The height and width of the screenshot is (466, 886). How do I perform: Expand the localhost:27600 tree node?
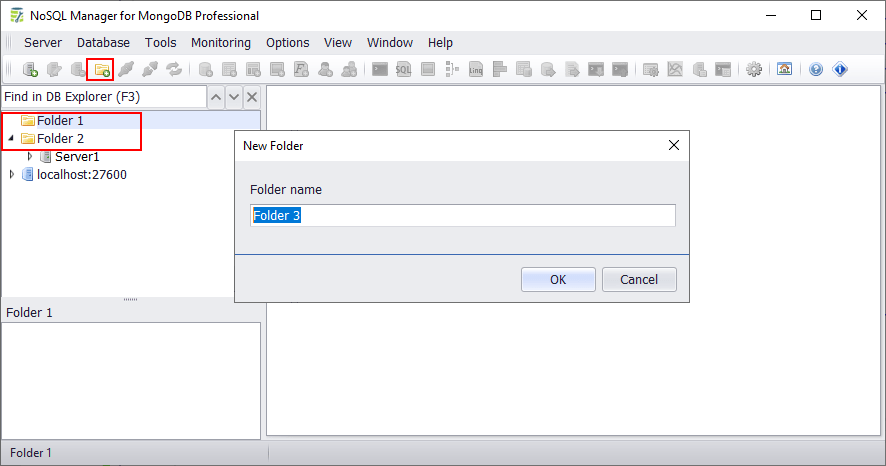tap(12, 175)
